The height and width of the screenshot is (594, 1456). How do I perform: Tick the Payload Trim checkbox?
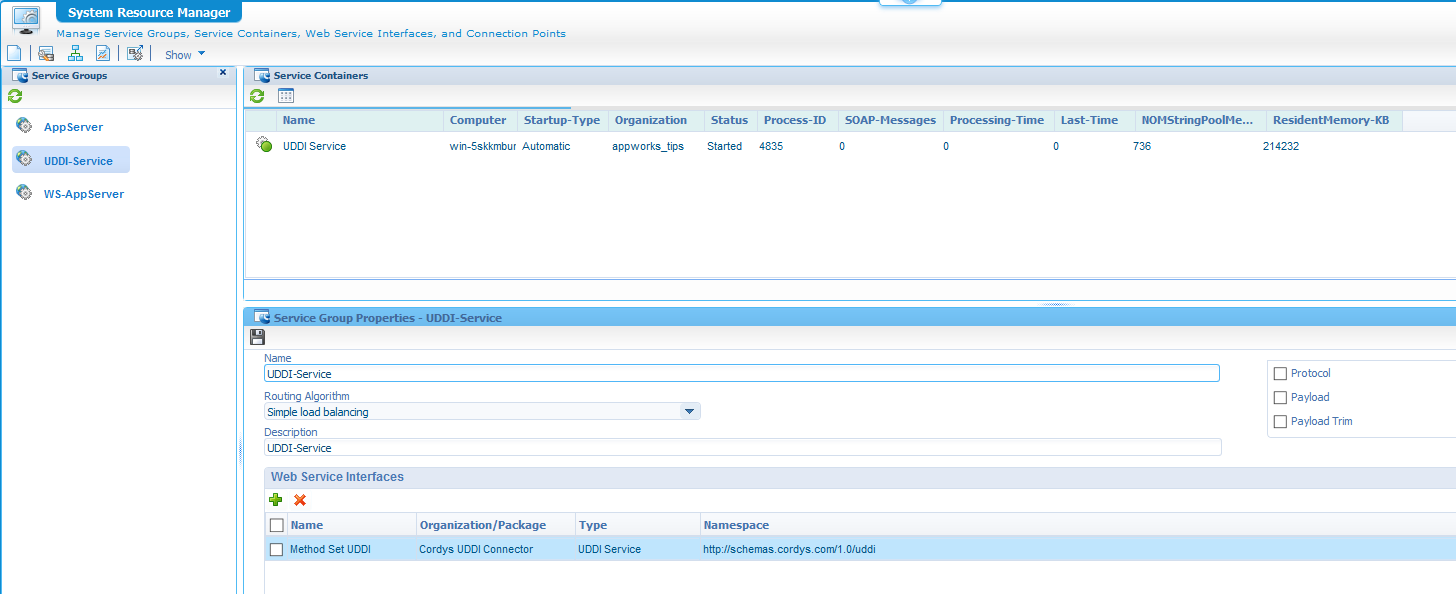(x=1280, y=421)
